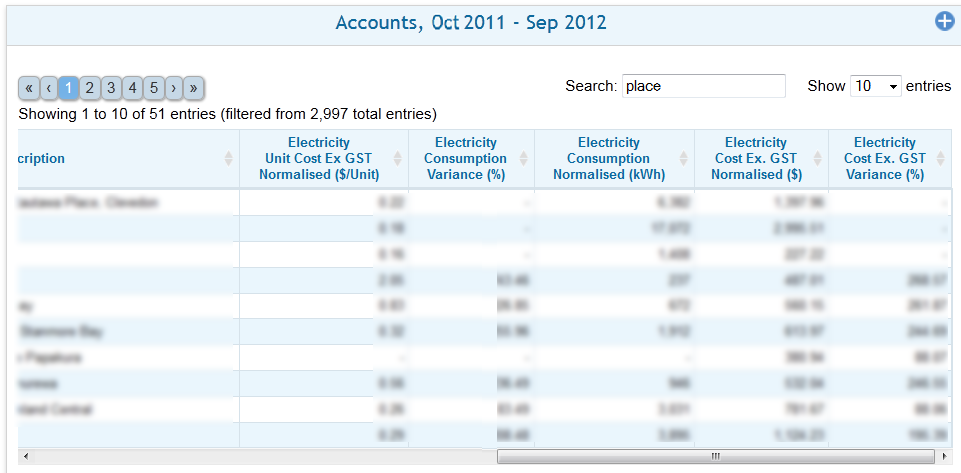Sort by Electricity Unit Cost column arrows
This screenshot has width=961, height=473.
pos(398,159)
